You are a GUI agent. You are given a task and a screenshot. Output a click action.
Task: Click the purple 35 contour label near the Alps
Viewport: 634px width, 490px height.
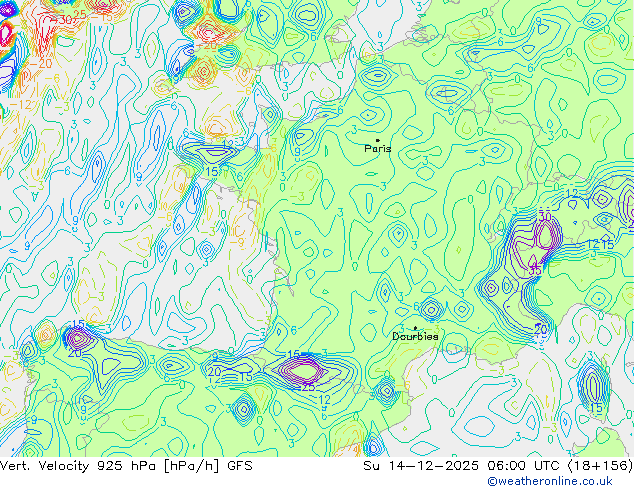coord(535,270)
